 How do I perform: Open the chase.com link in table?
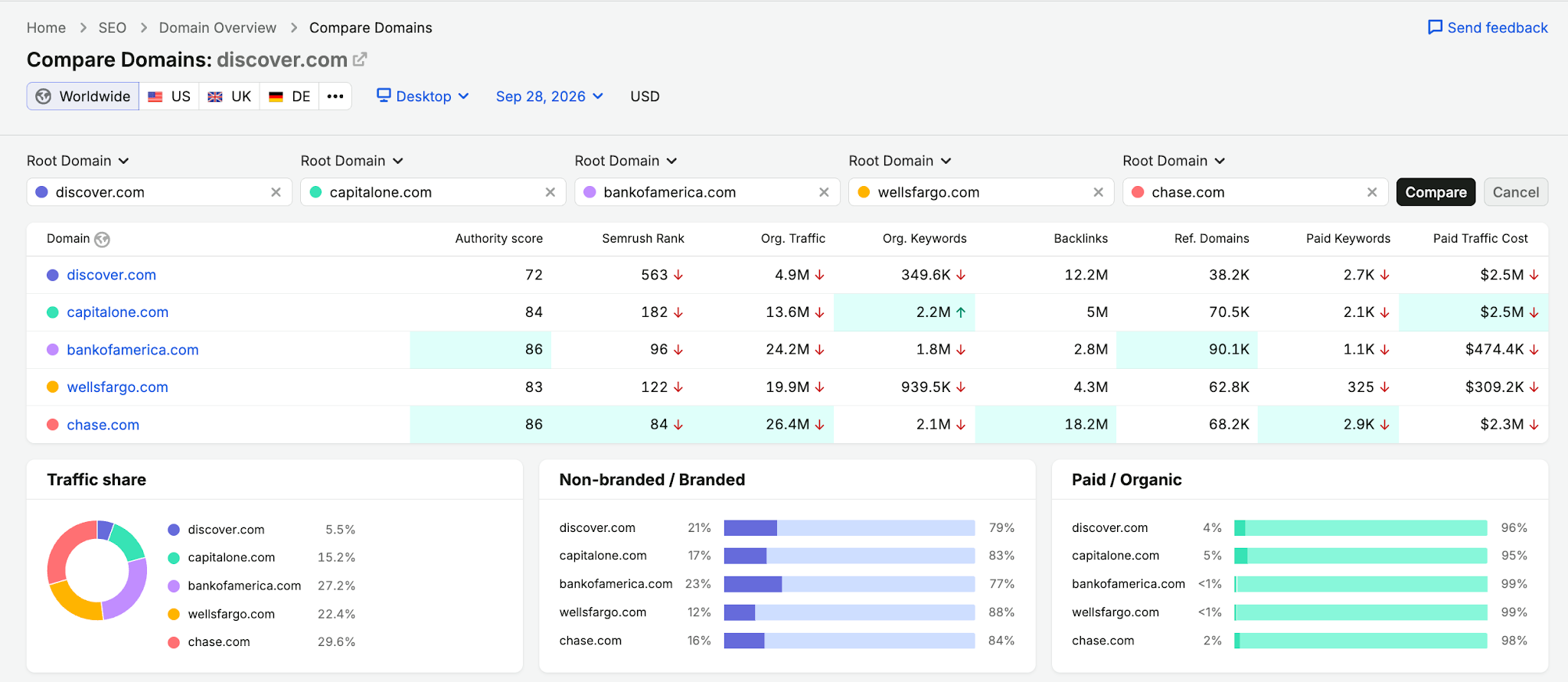tap(103, 425)
